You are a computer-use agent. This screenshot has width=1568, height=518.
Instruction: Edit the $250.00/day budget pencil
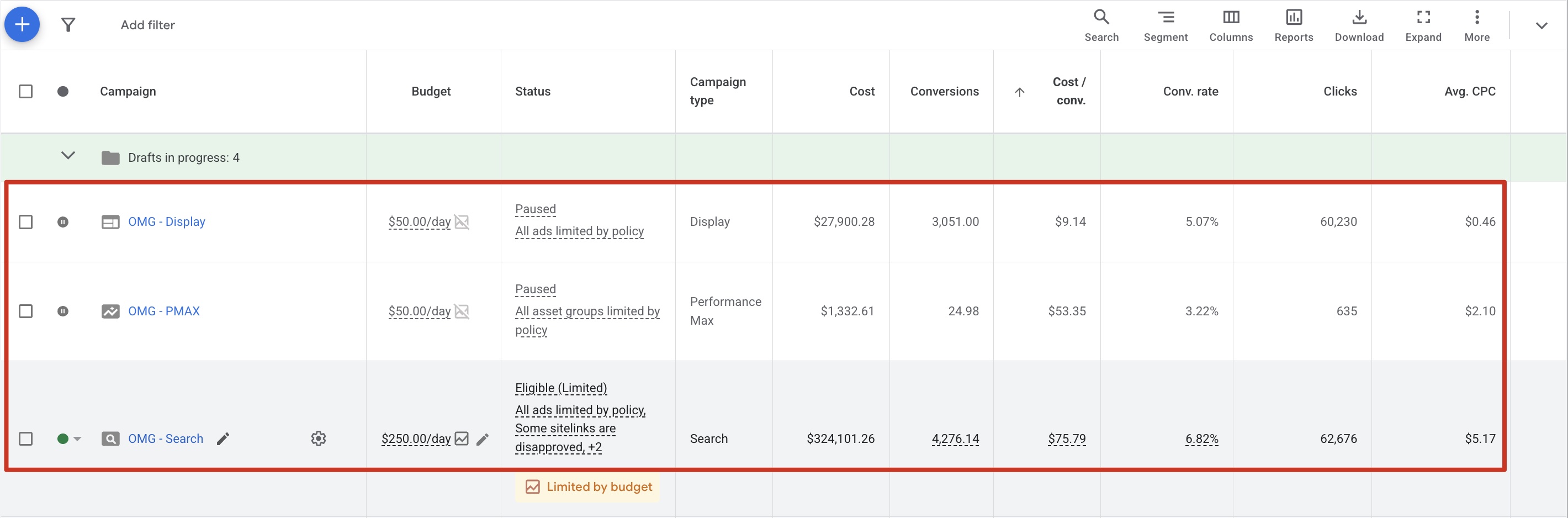pos(483,438)
